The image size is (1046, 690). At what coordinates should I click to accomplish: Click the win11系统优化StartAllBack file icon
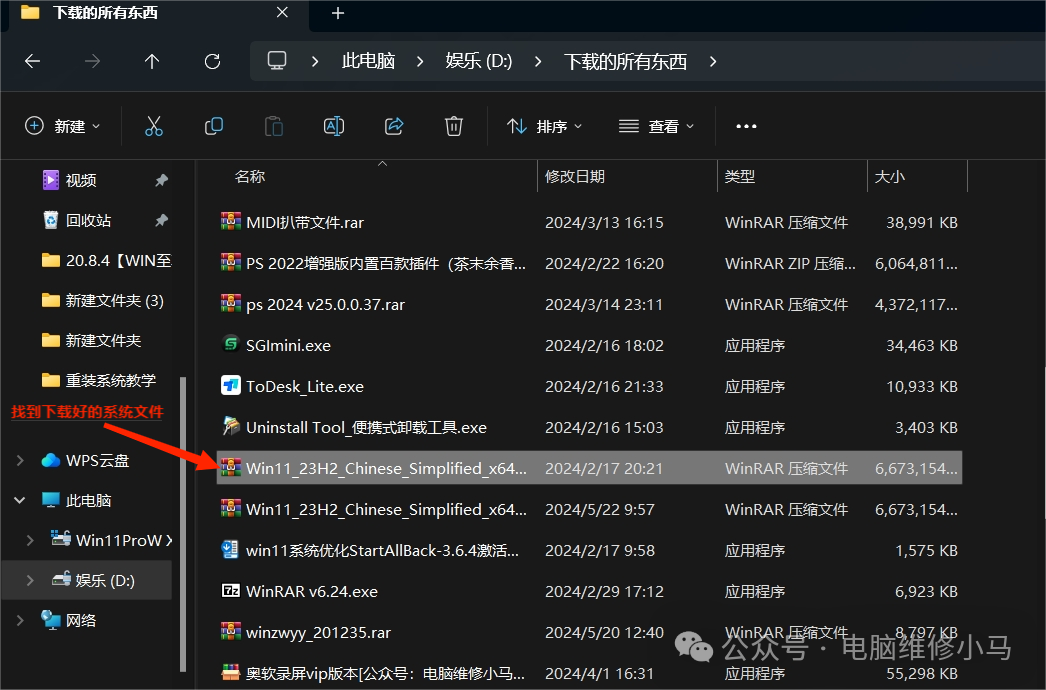pyautogui.click(x=231, y=549)
